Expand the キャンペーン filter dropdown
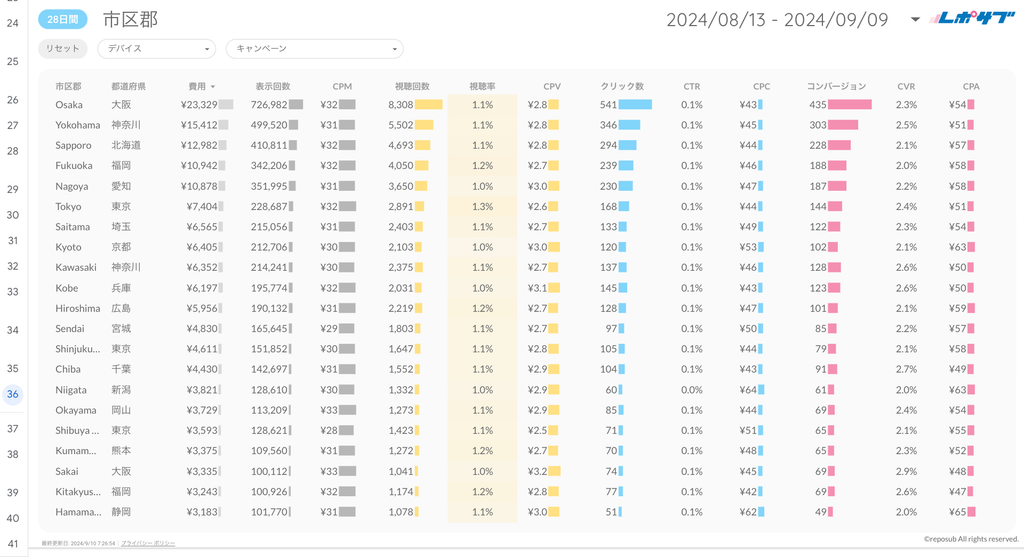 pos(314,48)
